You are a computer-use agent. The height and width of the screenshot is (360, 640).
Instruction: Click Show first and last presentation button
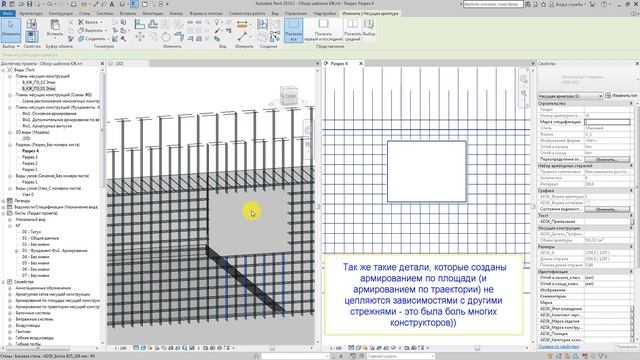tap(323, 30)
